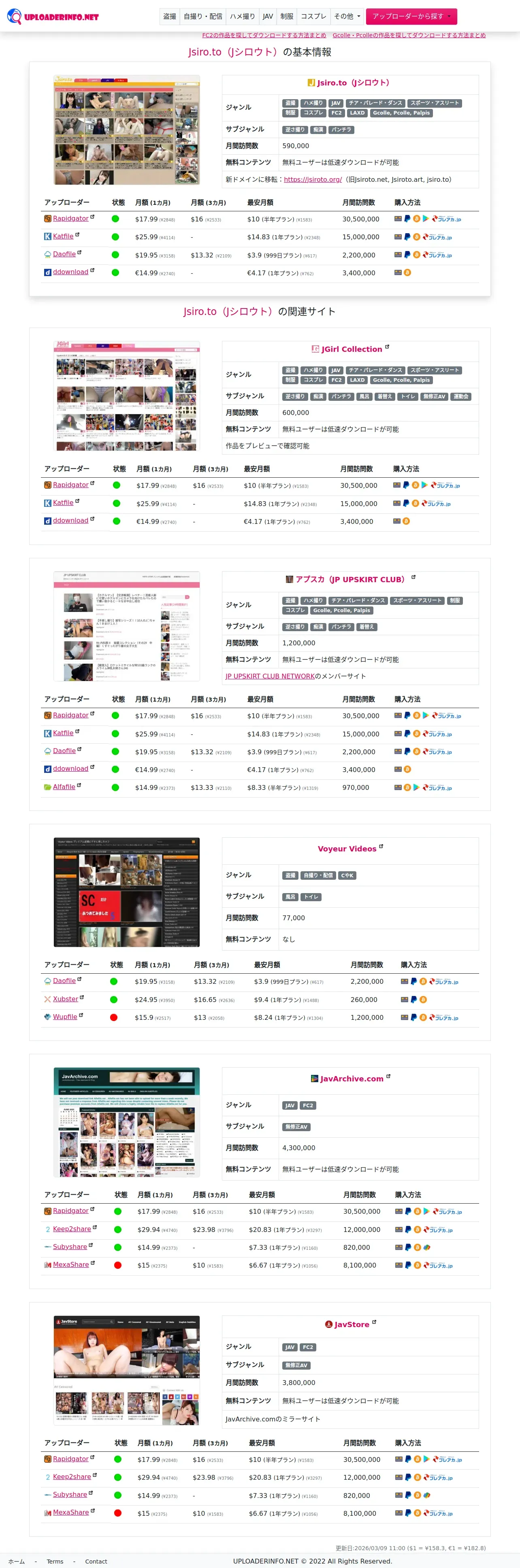Open the JP UPSKIRT CLUB NETWORK link
Screen dimensions: 520x1568
pos(270,676)
